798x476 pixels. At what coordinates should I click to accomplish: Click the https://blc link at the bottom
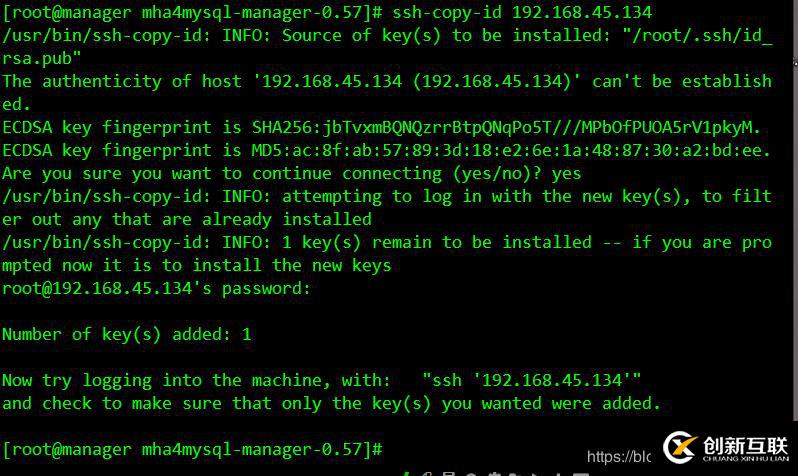point(619,457)
